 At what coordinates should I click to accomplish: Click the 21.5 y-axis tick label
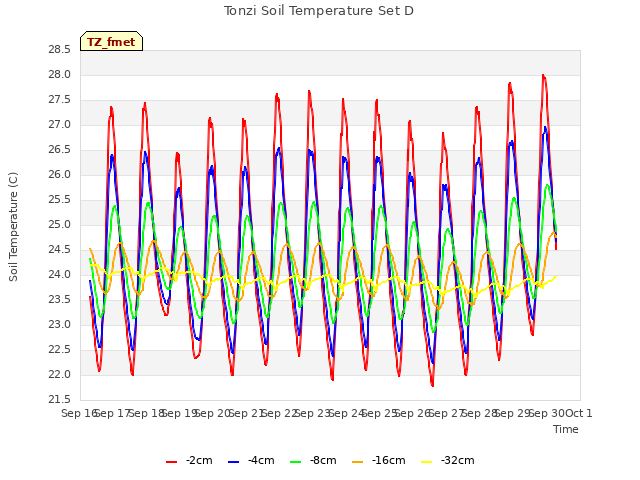tap(60, 400)
